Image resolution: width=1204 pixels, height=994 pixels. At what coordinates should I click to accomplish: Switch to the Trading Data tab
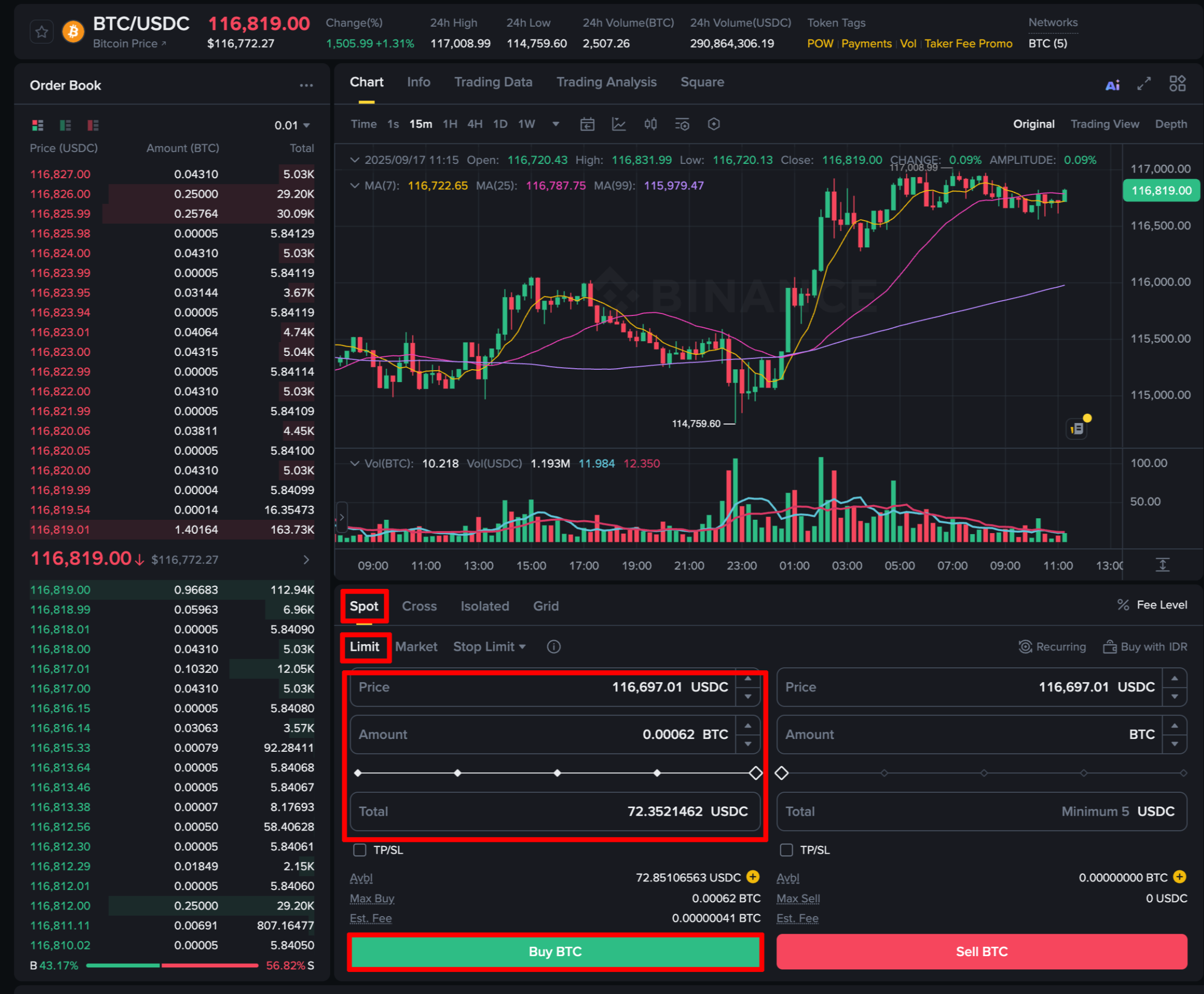(x=492, y=82)
